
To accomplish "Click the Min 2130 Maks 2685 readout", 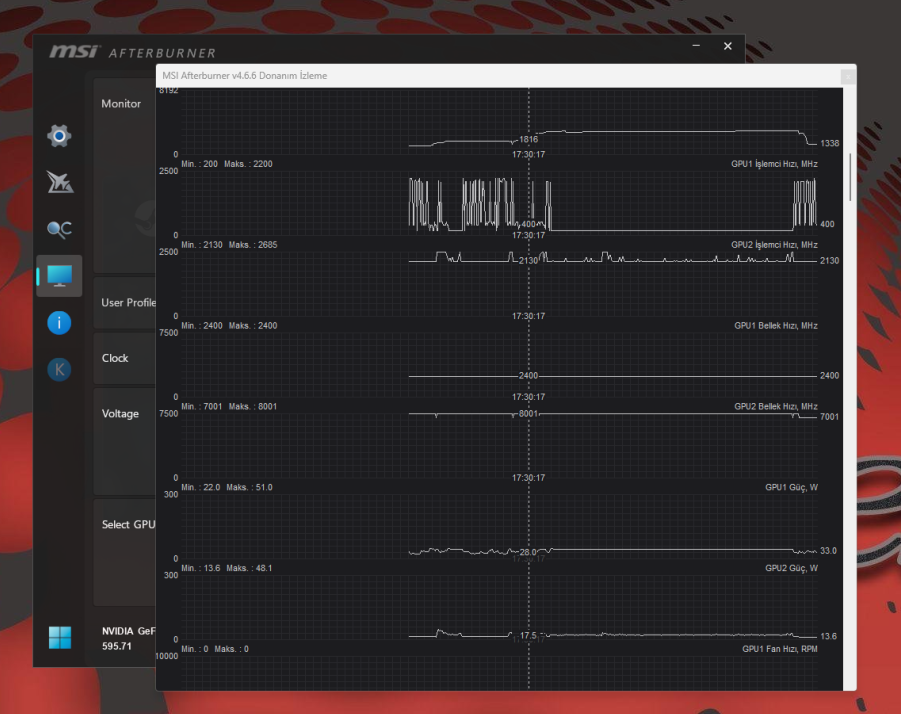I will [x=229, y=245].
